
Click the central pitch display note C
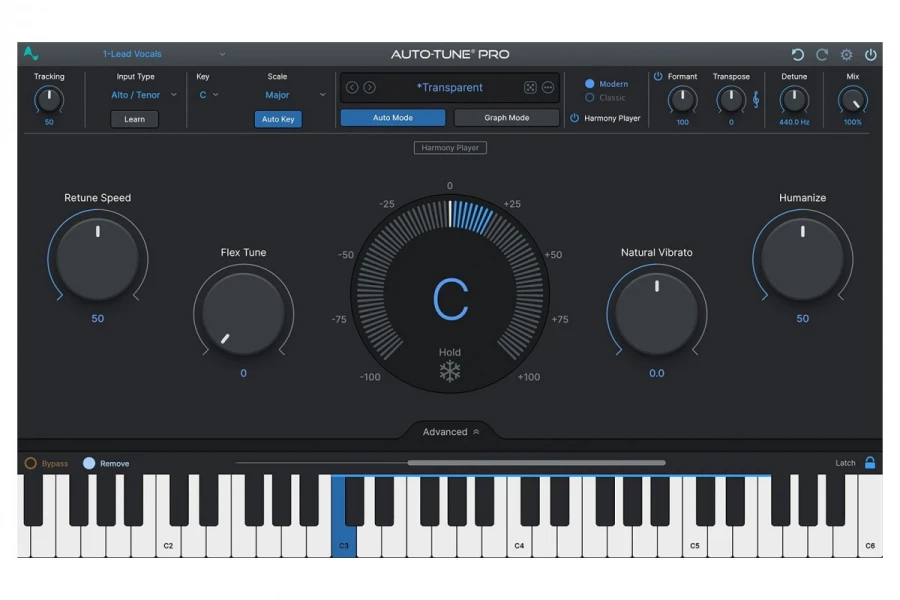[x=451, y=299]
